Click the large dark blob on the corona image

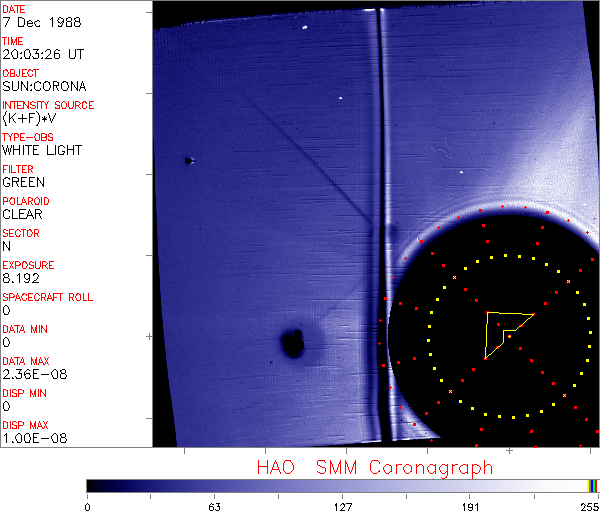coord(293,343)
